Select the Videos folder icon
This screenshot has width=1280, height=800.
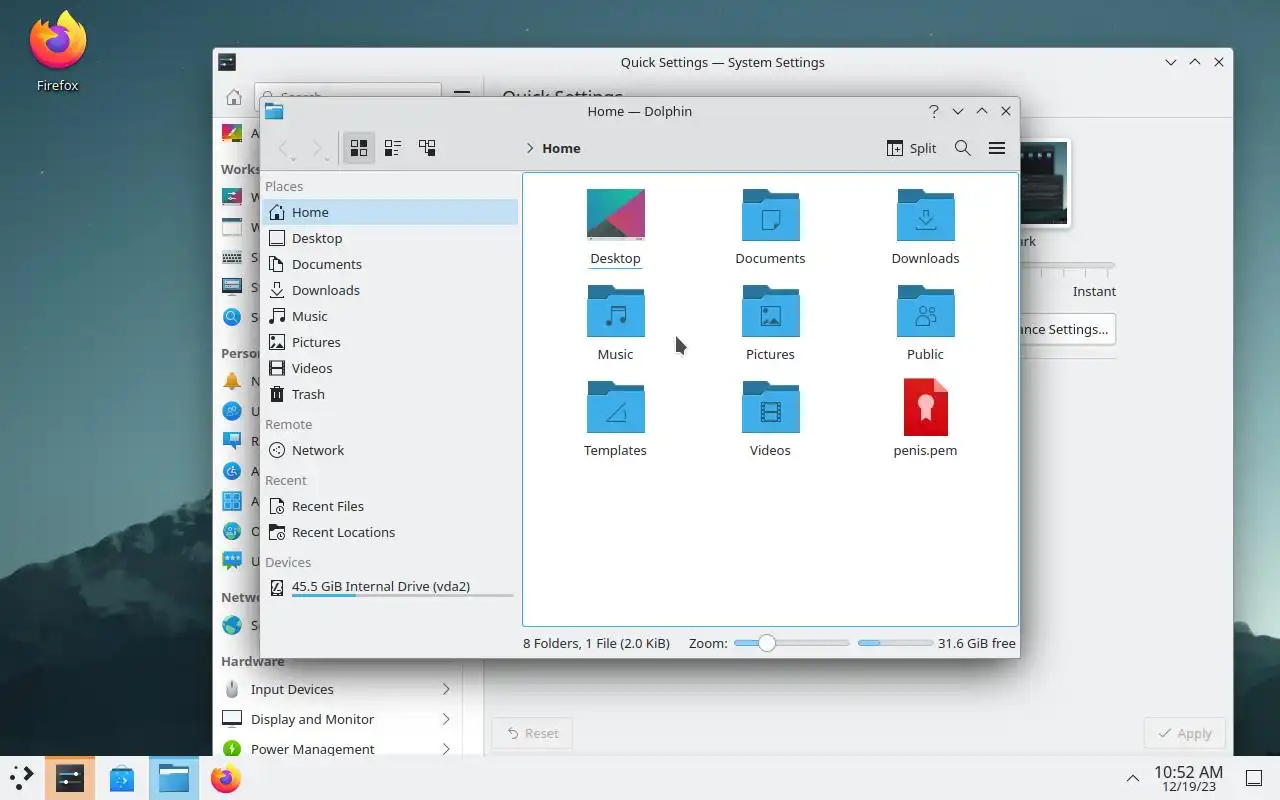click(x=770, y=407)
